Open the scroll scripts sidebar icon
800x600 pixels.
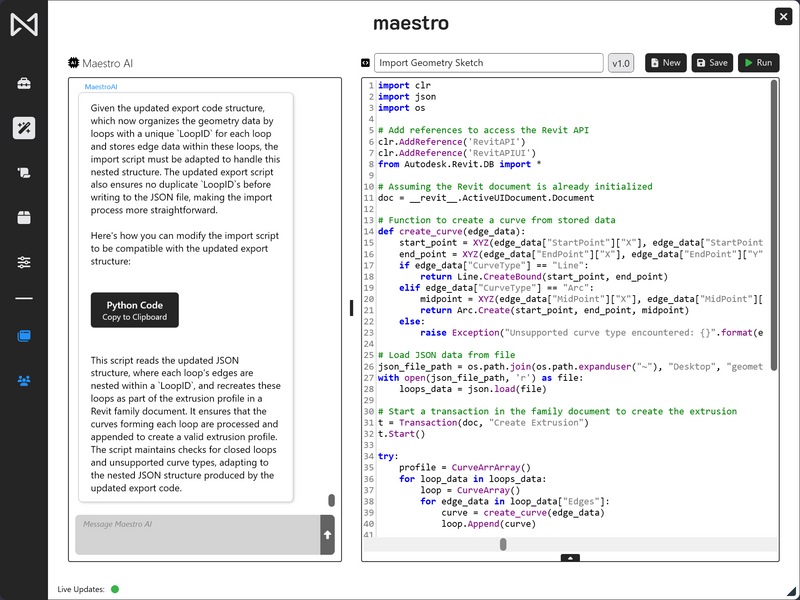[24, 173]
